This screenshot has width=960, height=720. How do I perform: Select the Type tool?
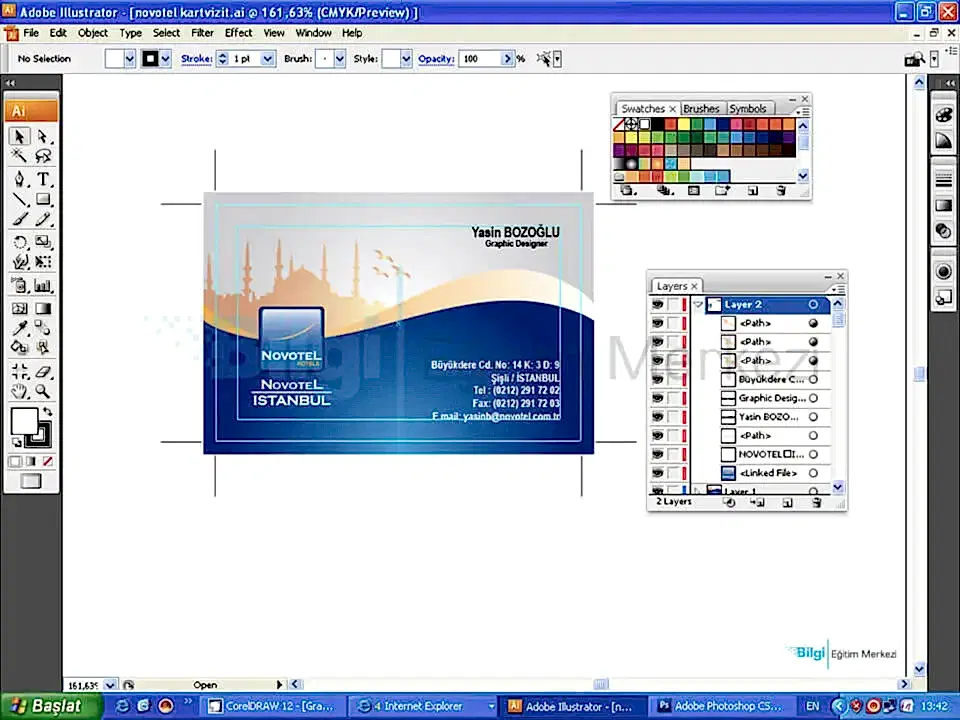coord(43,179)
